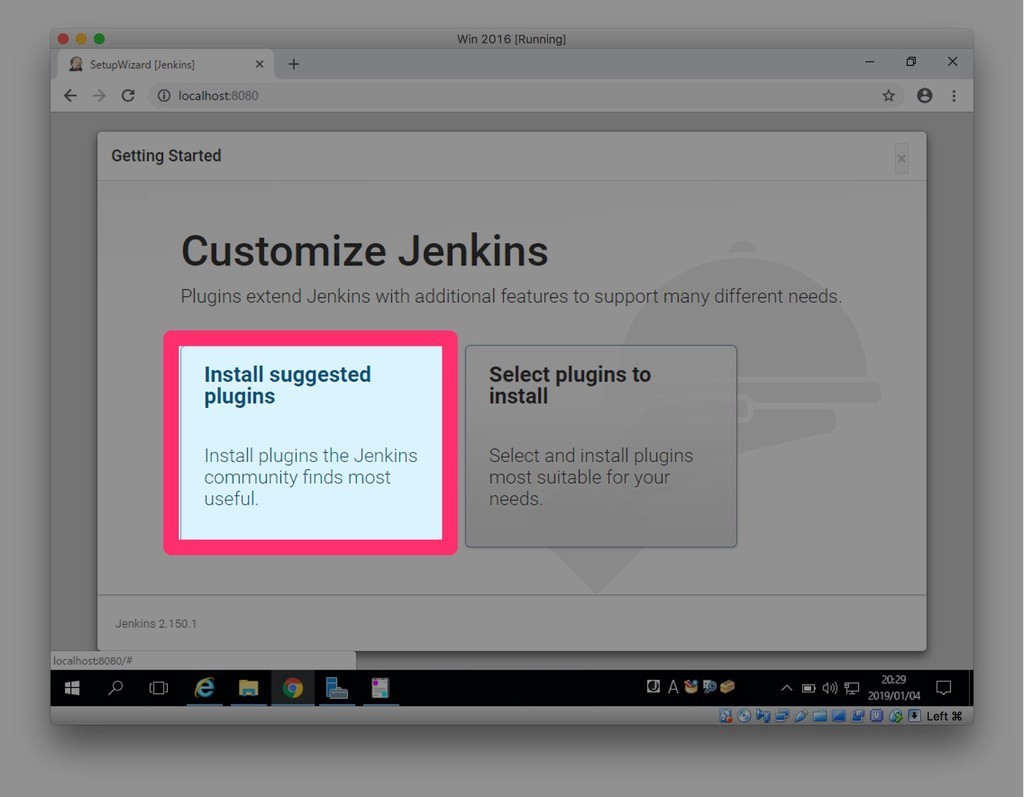Click the VirtualBox keyboard capture arrow icon

[x=914, y=716]
